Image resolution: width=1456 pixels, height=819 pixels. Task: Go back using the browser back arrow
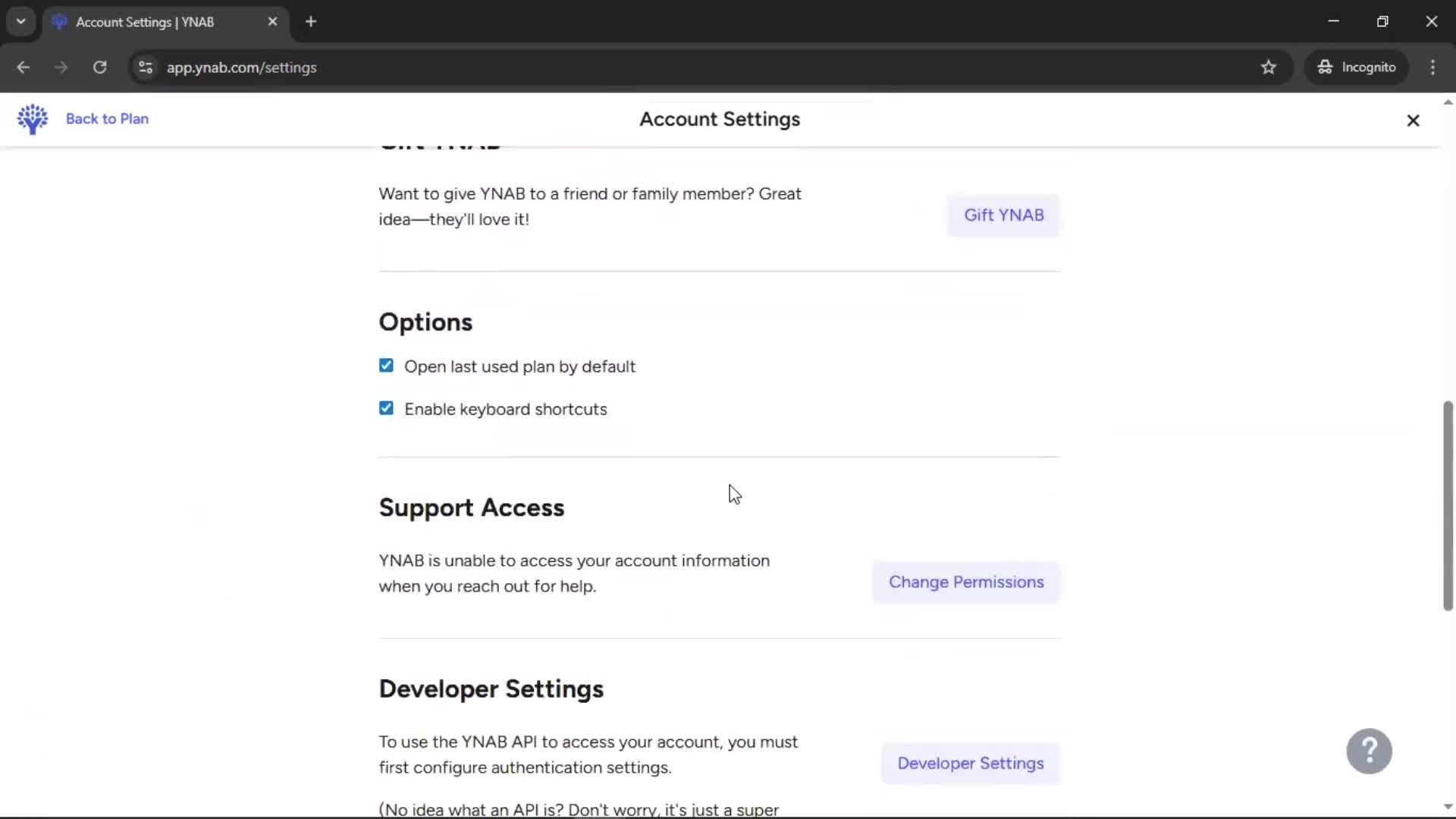(23, 67)
